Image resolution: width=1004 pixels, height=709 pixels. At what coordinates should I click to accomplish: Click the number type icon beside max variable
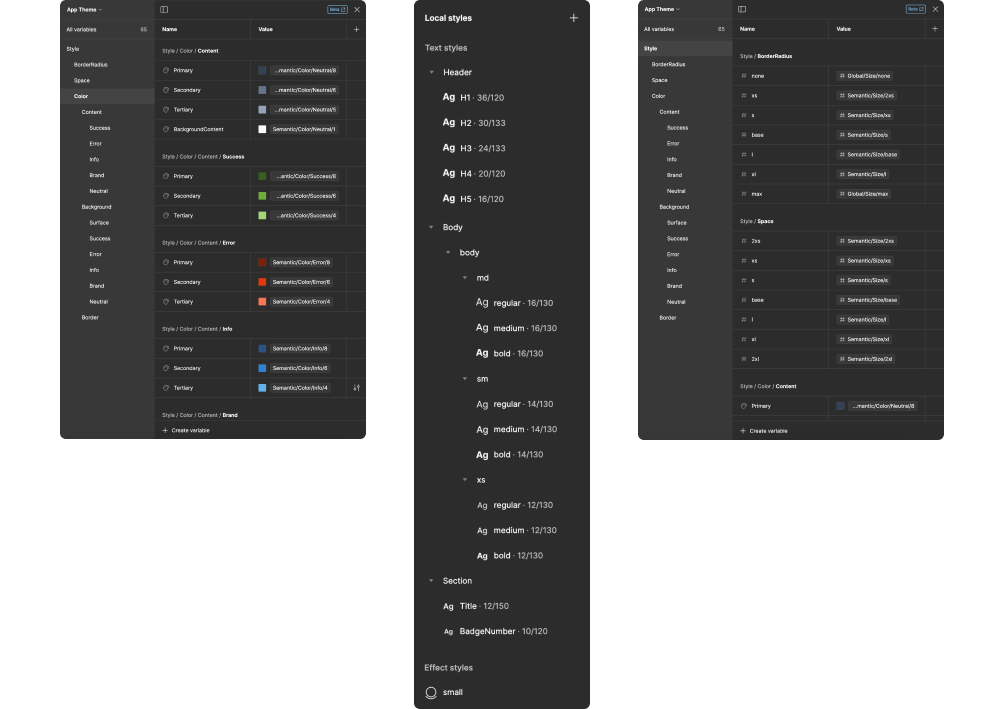(x=744, y=193)
